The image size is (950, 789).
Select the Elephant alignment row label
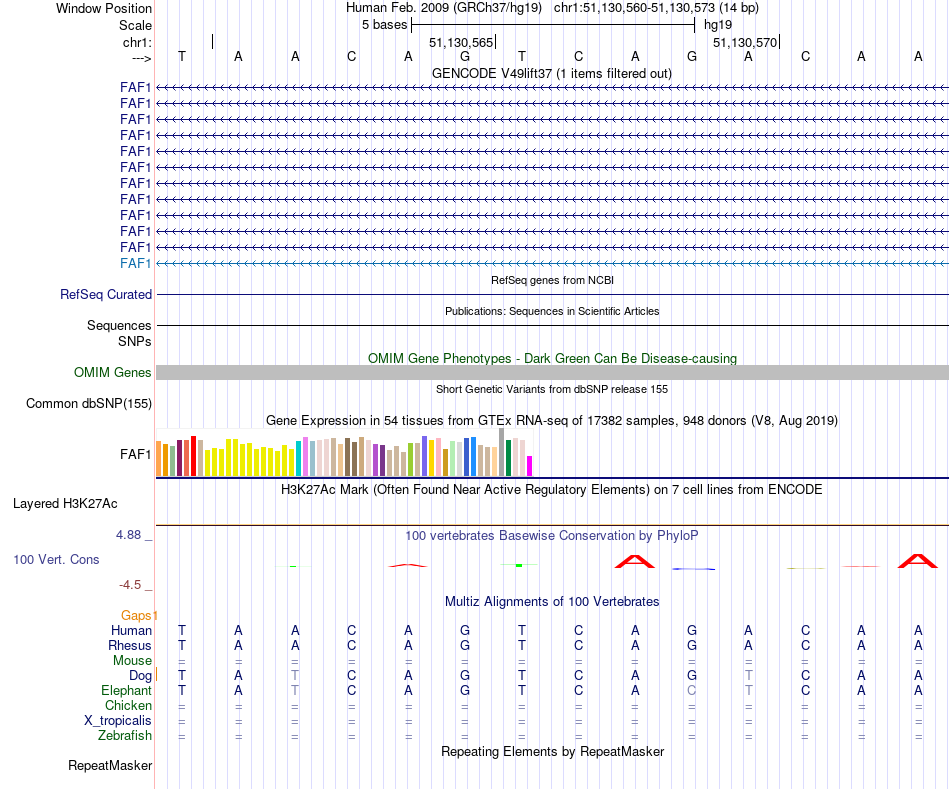click(126, 691)
